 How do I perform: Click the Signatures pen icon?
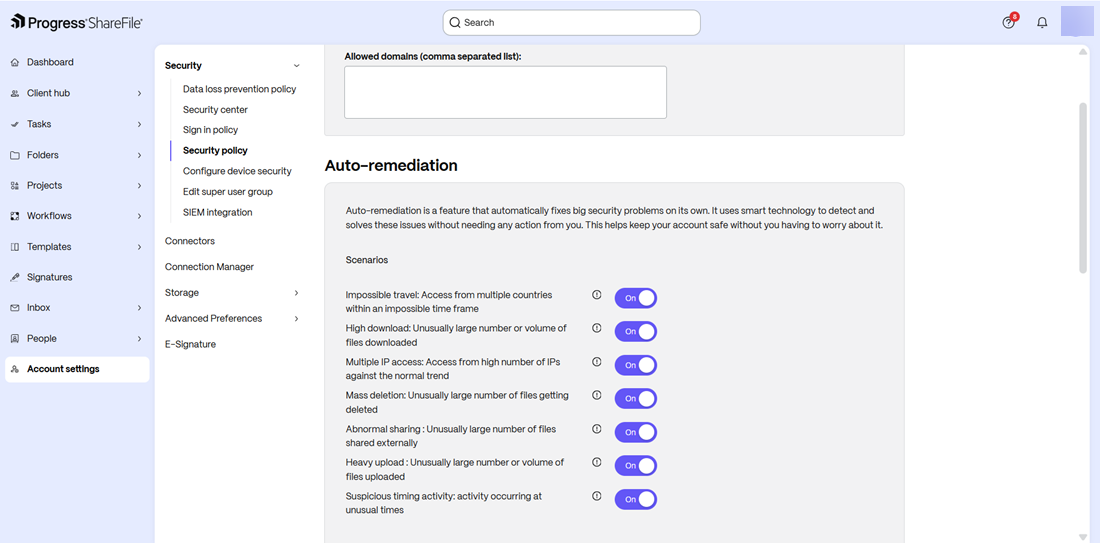pyautogui.click(x=15, y=277)
